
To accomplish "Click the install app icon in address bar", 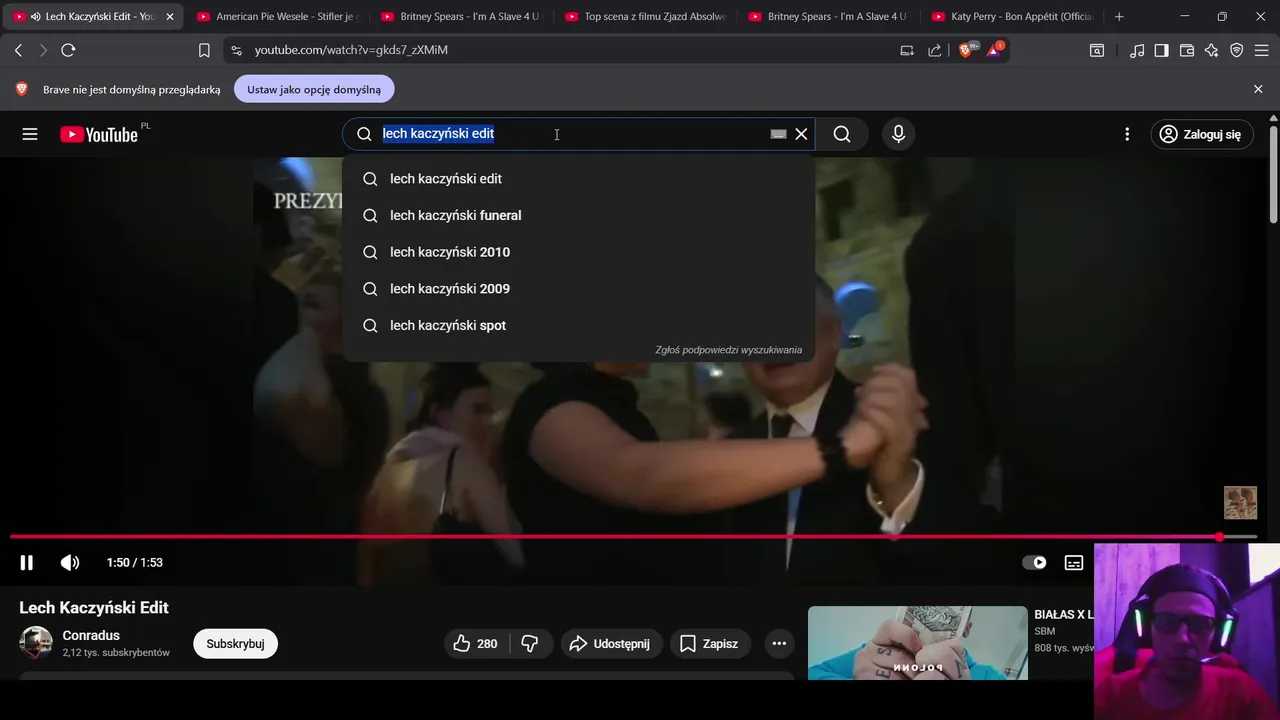I will (907, 50).
